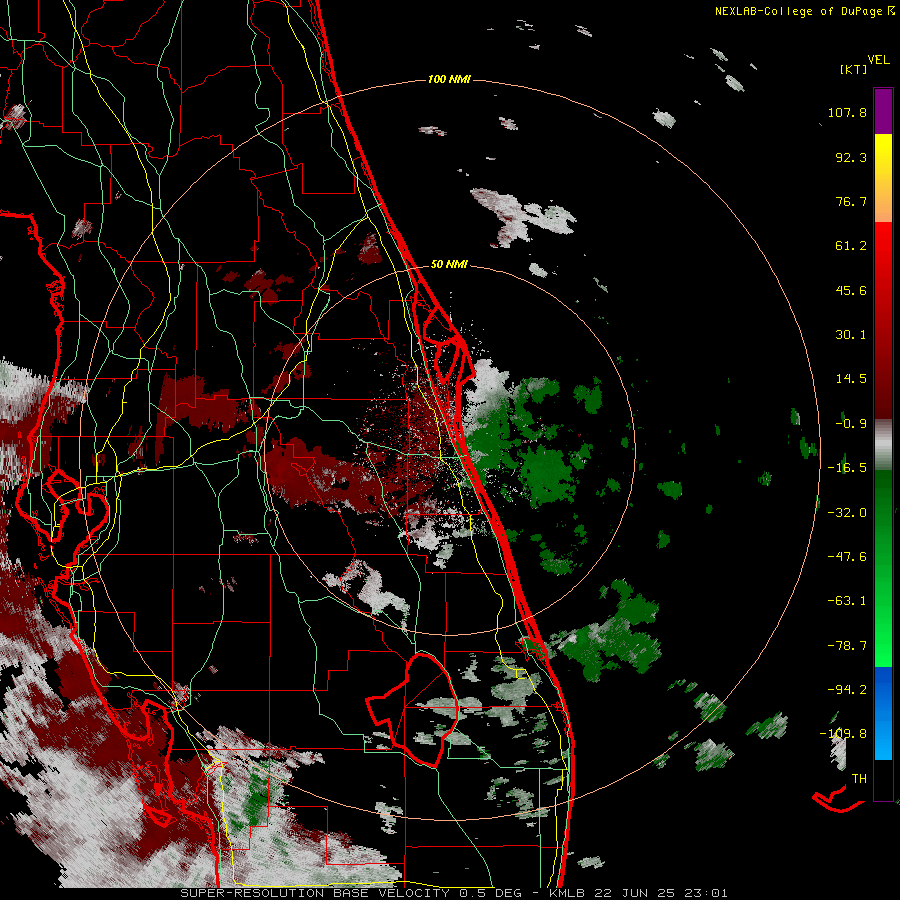Click the -47.6 velocity scale value
The height and width of the screenshot is (900, 900).
pyautogui.click(x=847, y=557)
